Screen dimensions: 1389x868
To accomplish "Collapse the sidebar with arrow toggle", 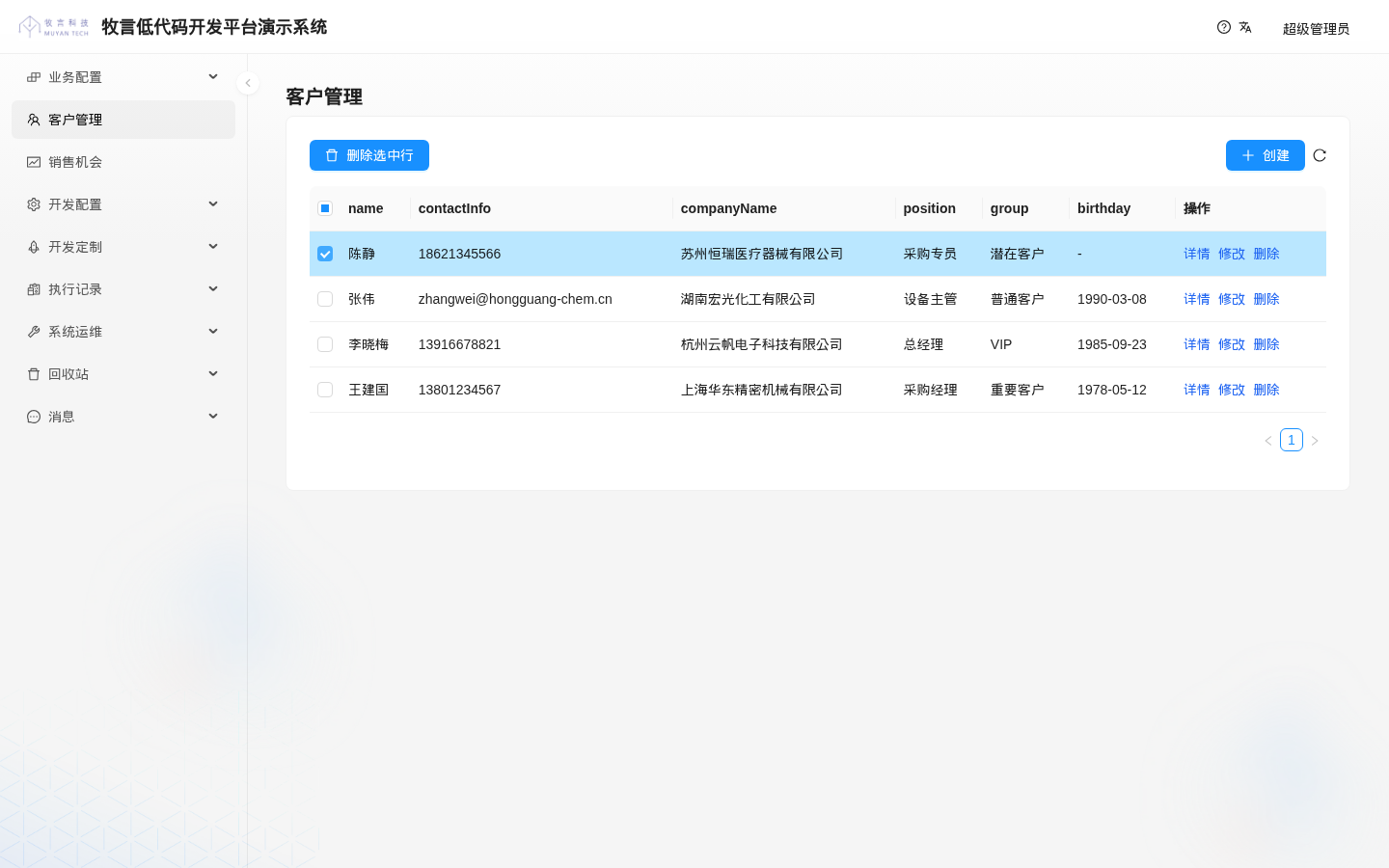I will click(248, 83).
